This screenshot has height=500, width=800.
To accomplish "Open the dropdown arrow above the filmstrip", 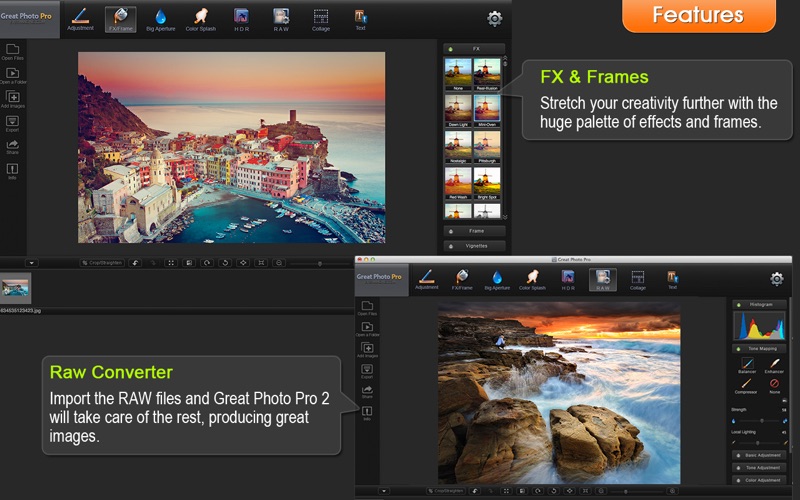I will pyautogui.click(x=31, y=263).
